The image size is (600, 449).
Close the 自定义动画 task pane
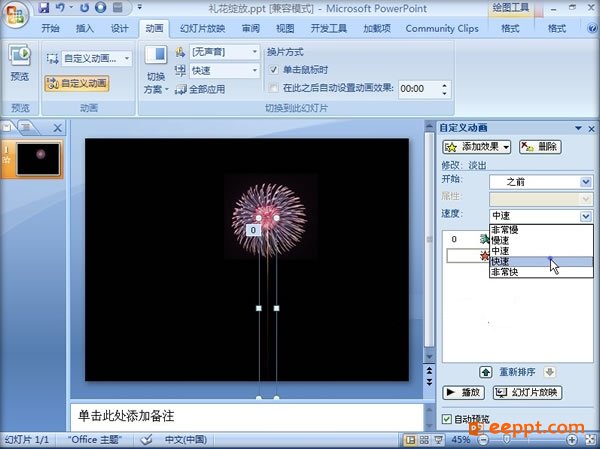coord(592,129)
